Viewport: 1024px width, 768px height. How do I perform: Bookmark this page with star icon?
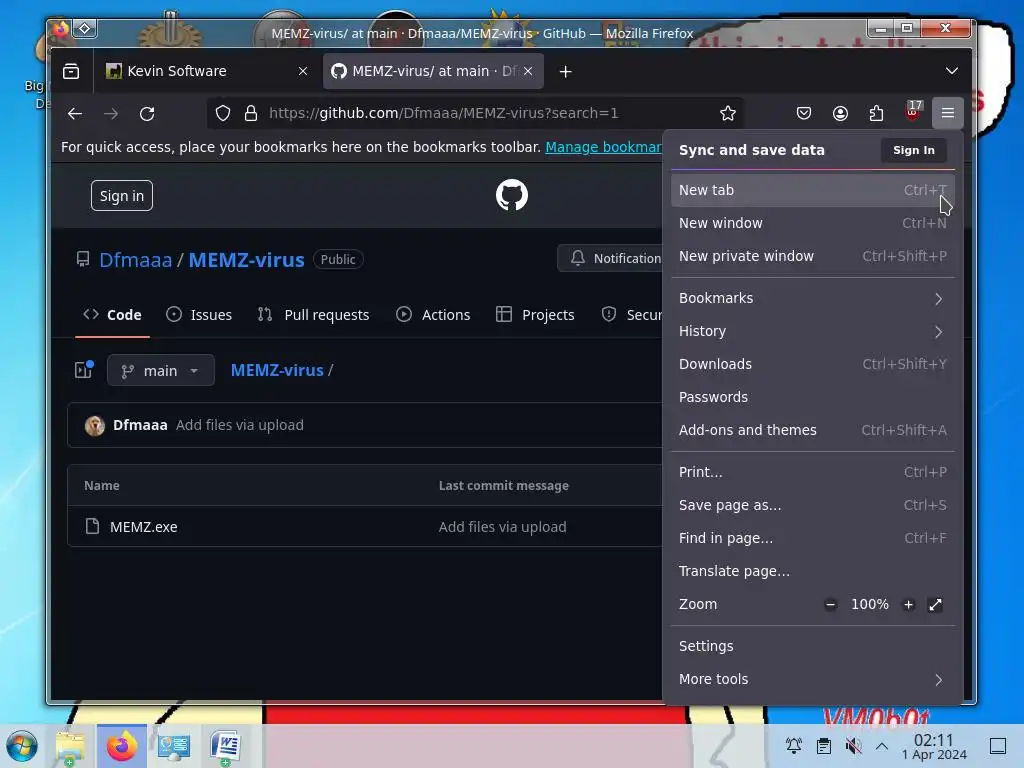pyautogui.click(x=728, y=114)
